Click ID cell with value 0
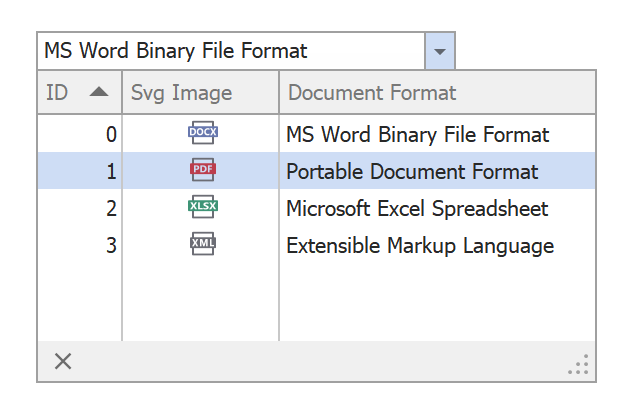Viewport: 632px width, 414px height. (x=80, y=134)
